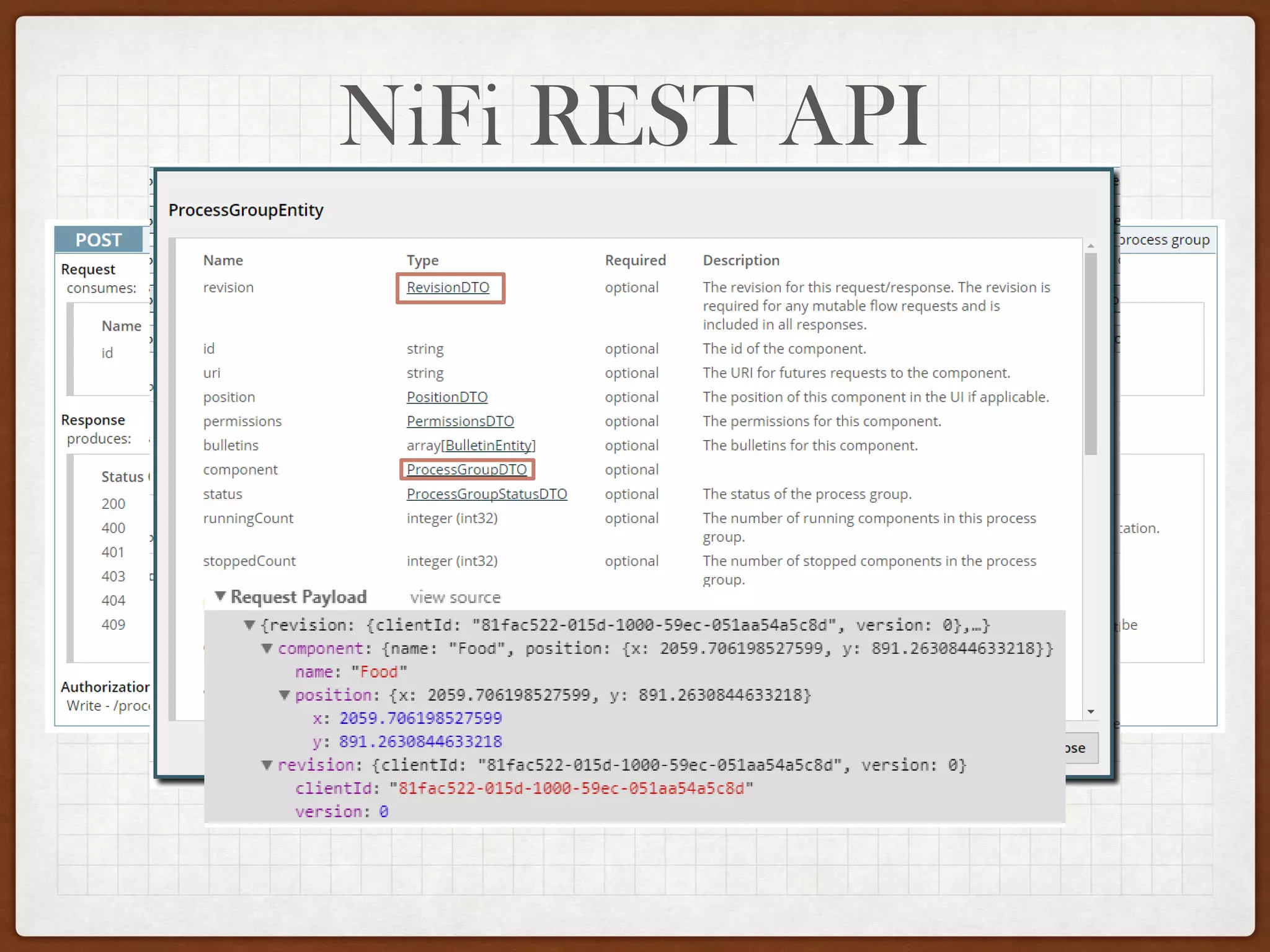
Task: Click the Required column header
Action: [x=635, y=260]
